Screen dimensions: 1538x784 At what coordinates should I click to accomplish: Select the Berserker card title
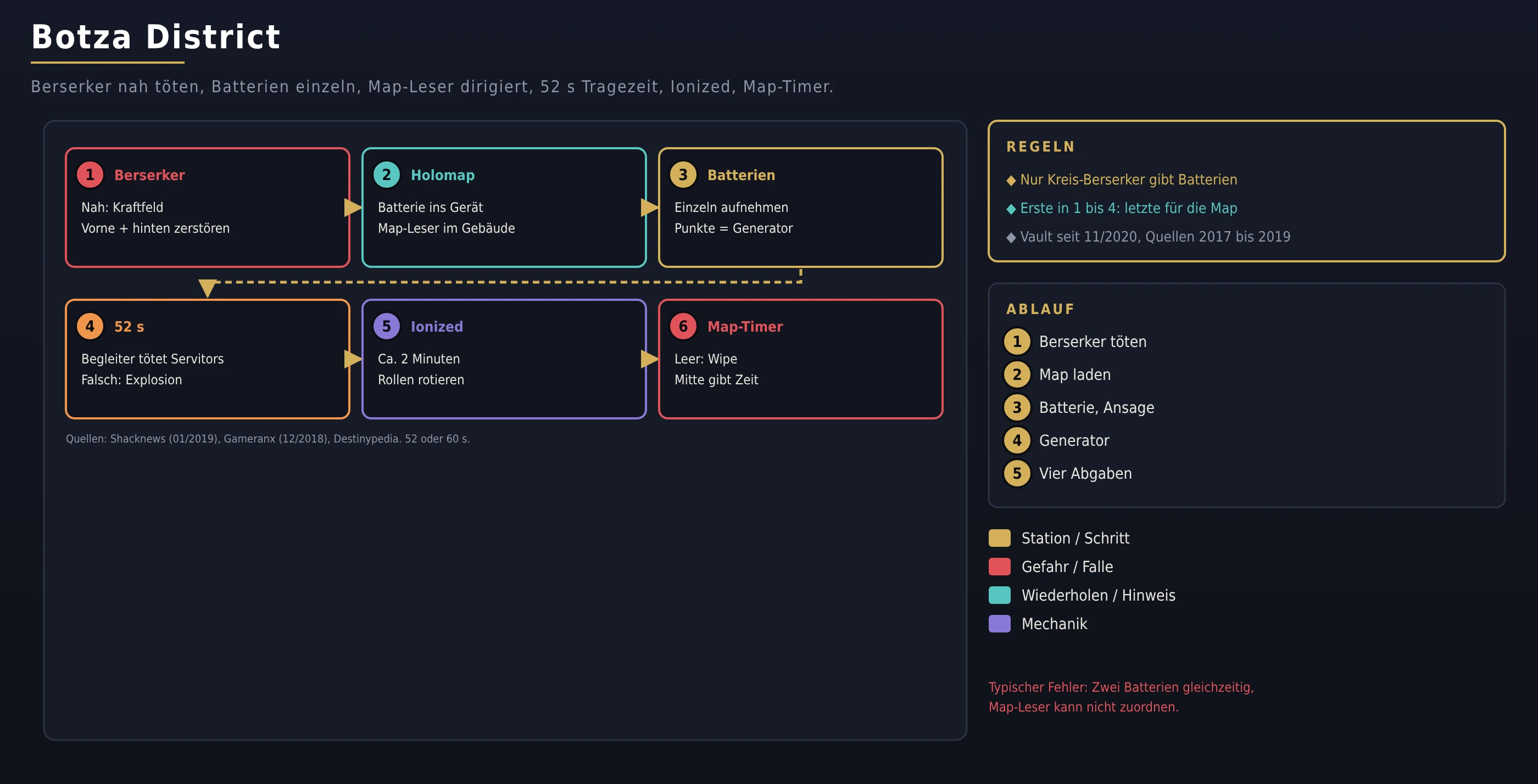pyautogui.click(x=149, y=175)
